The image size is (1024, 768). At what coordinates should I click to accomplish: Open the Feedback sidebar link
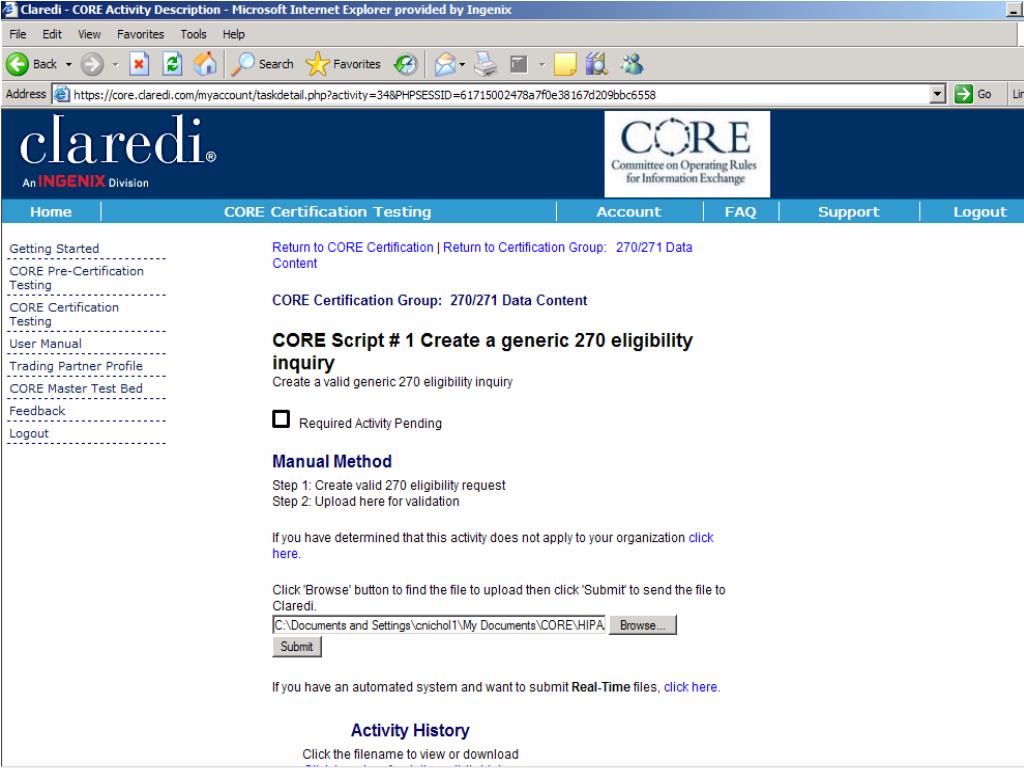pos(37,411)
